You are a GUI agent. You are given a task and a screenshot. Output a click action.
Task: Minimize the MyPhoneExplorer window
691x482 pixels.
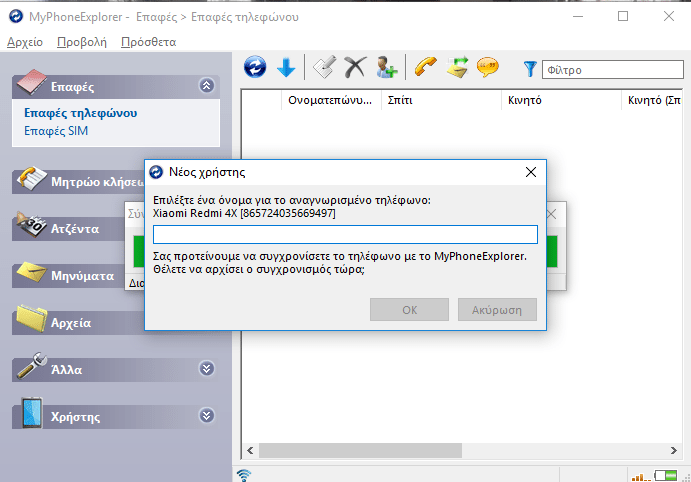click(578, 16)
